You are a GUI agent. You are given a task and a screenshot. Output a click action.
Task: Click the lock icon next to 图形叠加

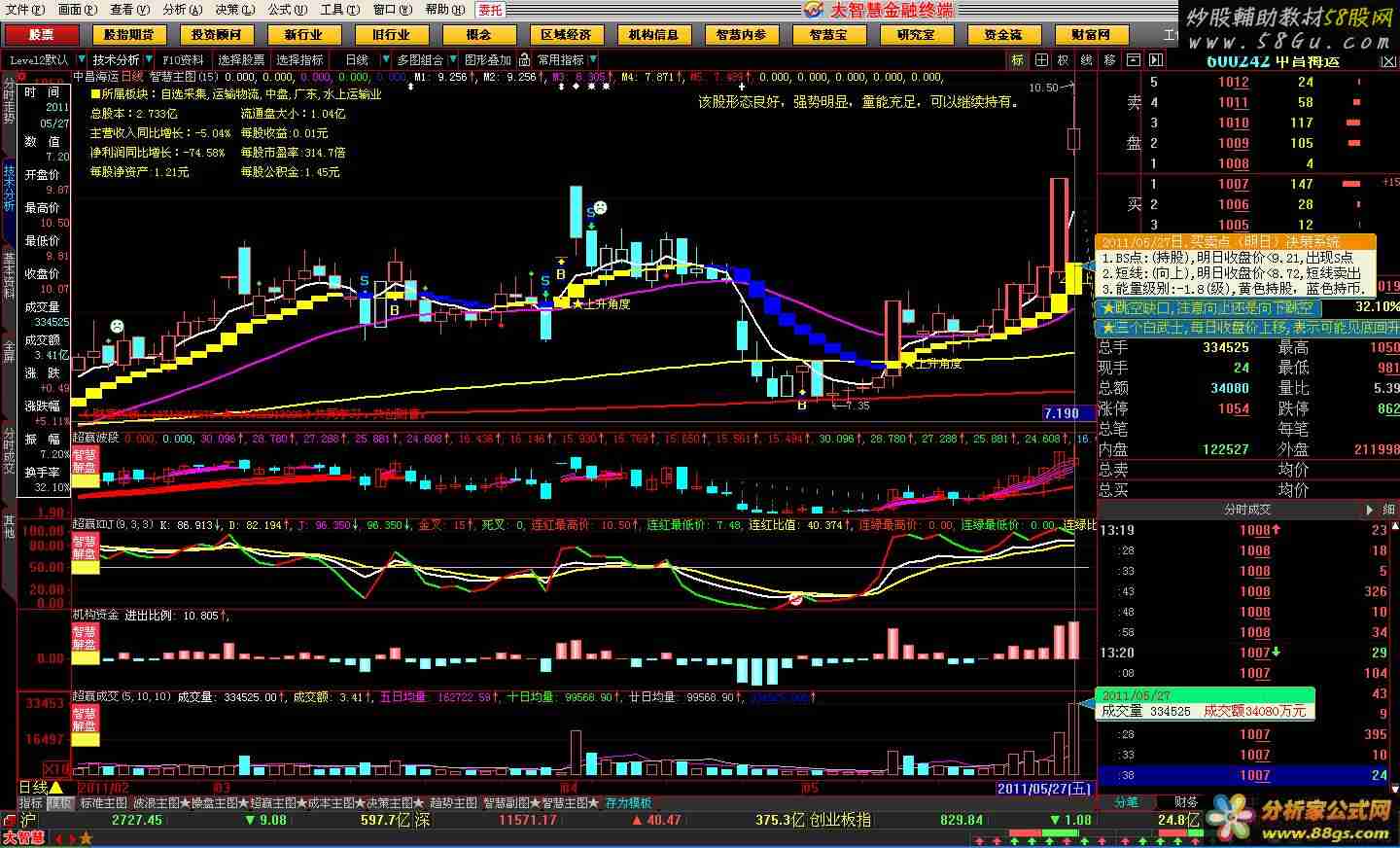(524, 59)
